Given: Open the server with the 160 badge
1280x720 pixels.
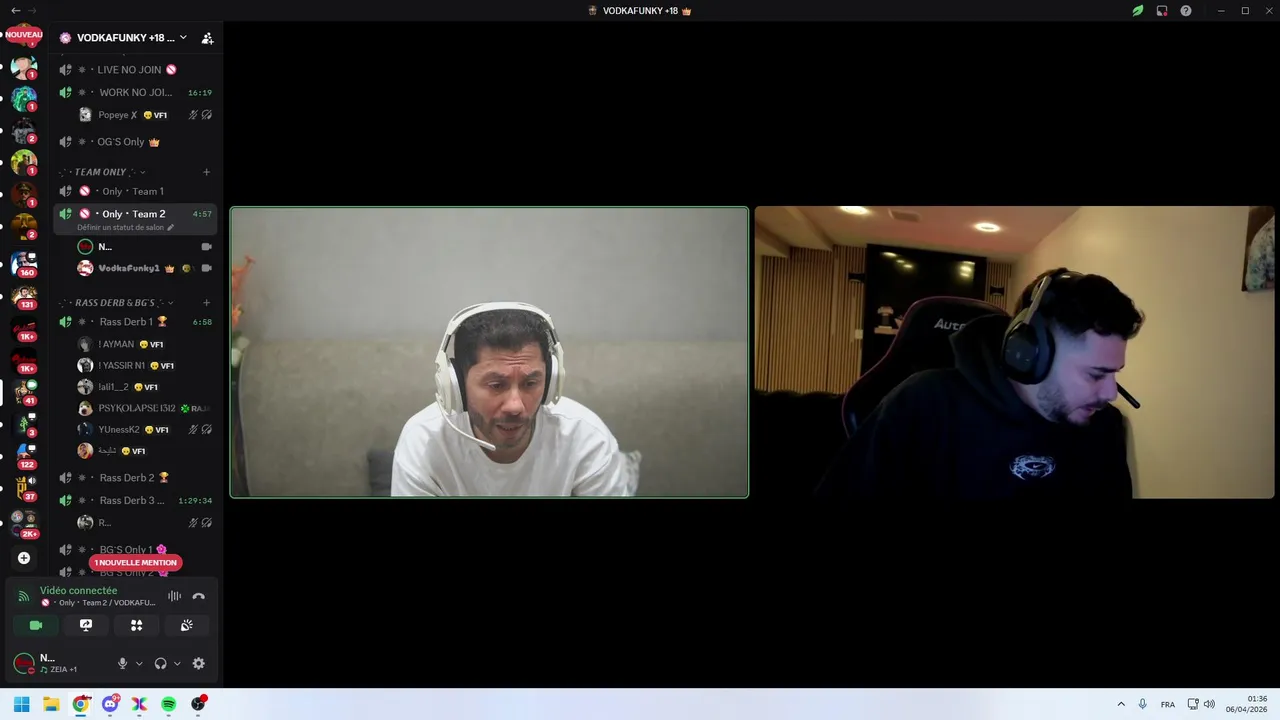Looking at the screenshot, I should click(24, 264).
